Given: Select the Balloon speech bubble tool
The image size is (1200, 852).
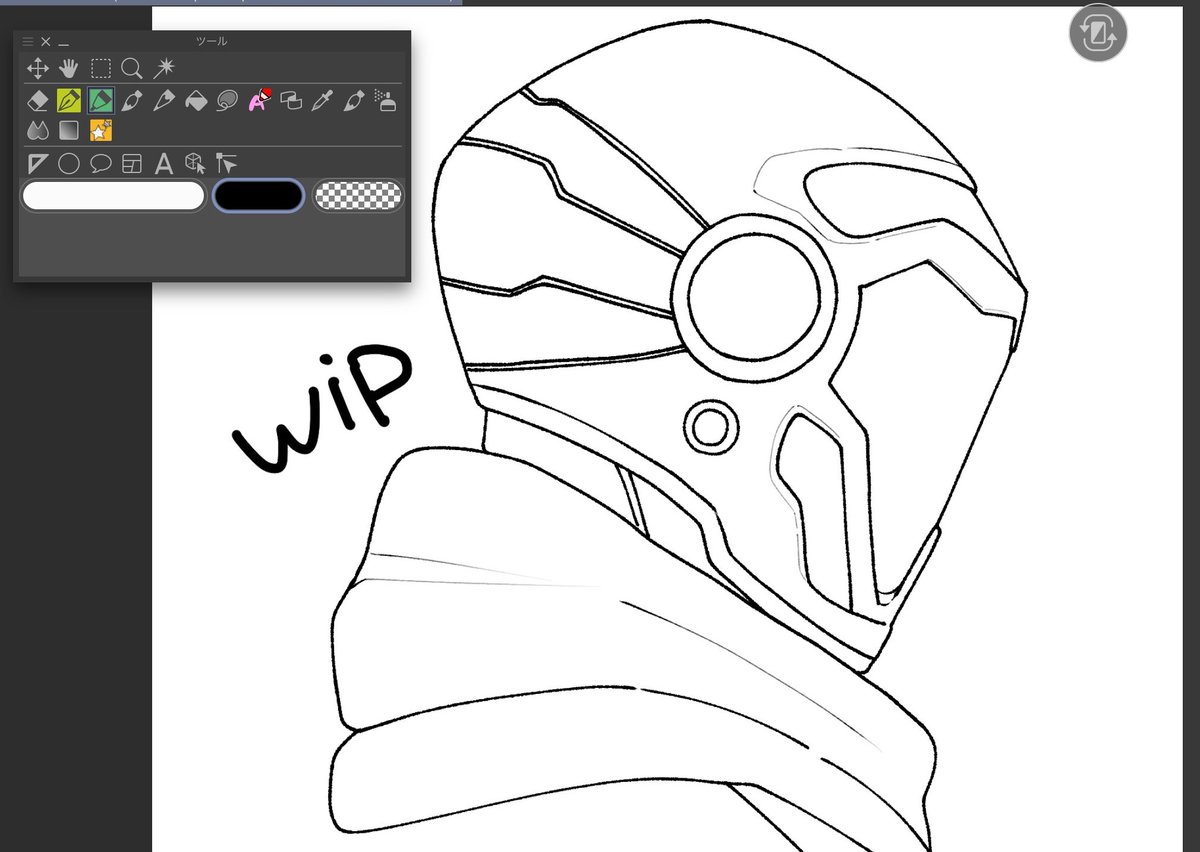Looking at the screenshot, I should coord(101,163).
